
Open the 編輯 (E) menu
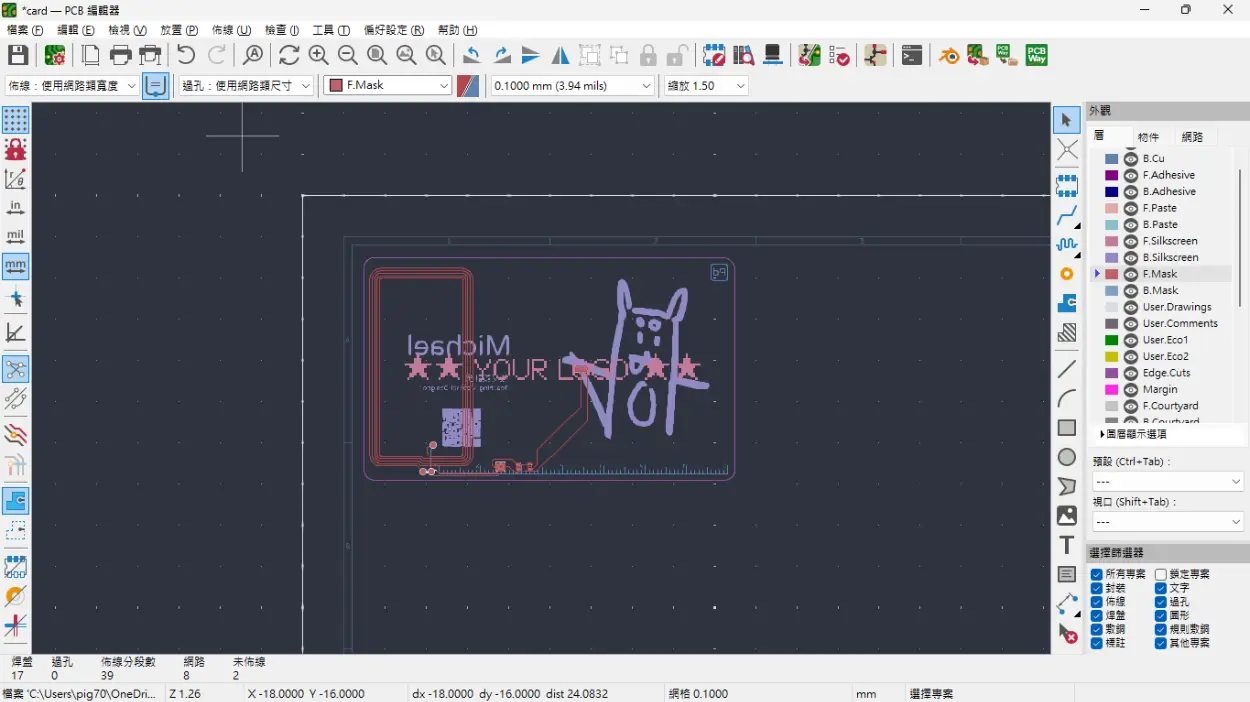(76, 30)
